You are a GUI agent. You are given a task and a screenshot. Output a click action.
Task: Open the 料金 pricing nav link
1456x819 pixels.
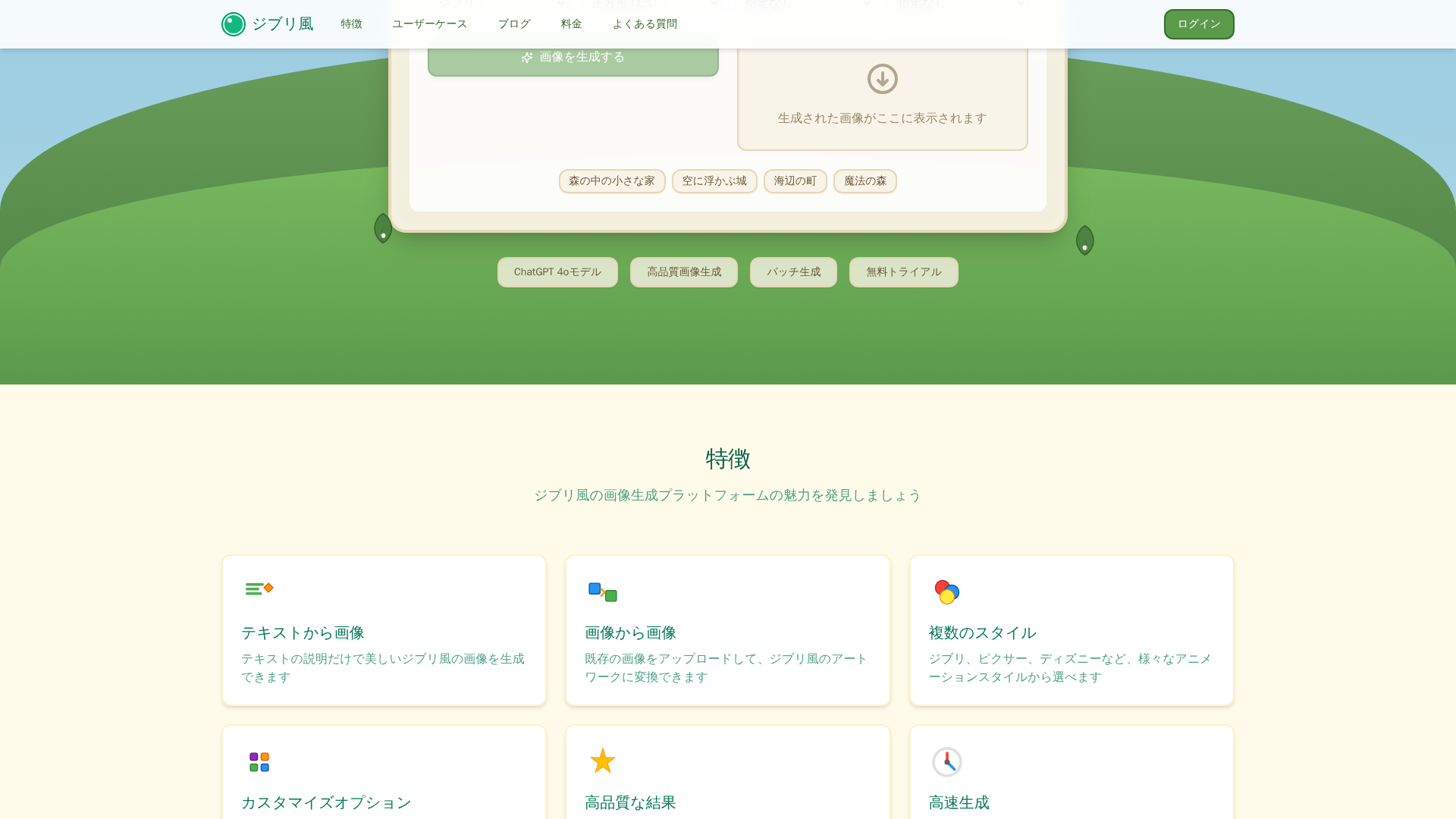tap(571, 24)
